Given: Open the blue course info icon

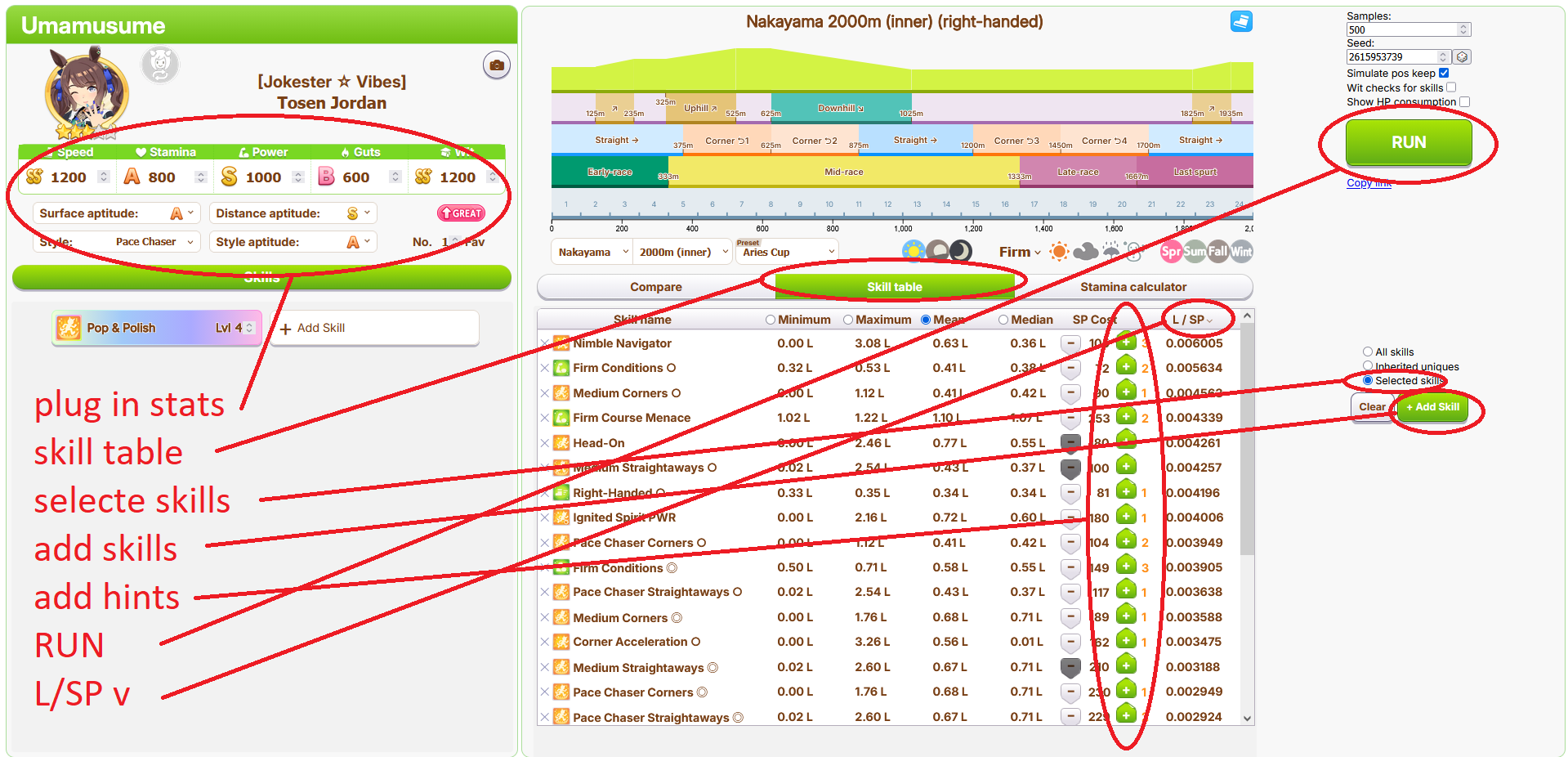Looking at the screenshot, I should (x=1241, y=21).
